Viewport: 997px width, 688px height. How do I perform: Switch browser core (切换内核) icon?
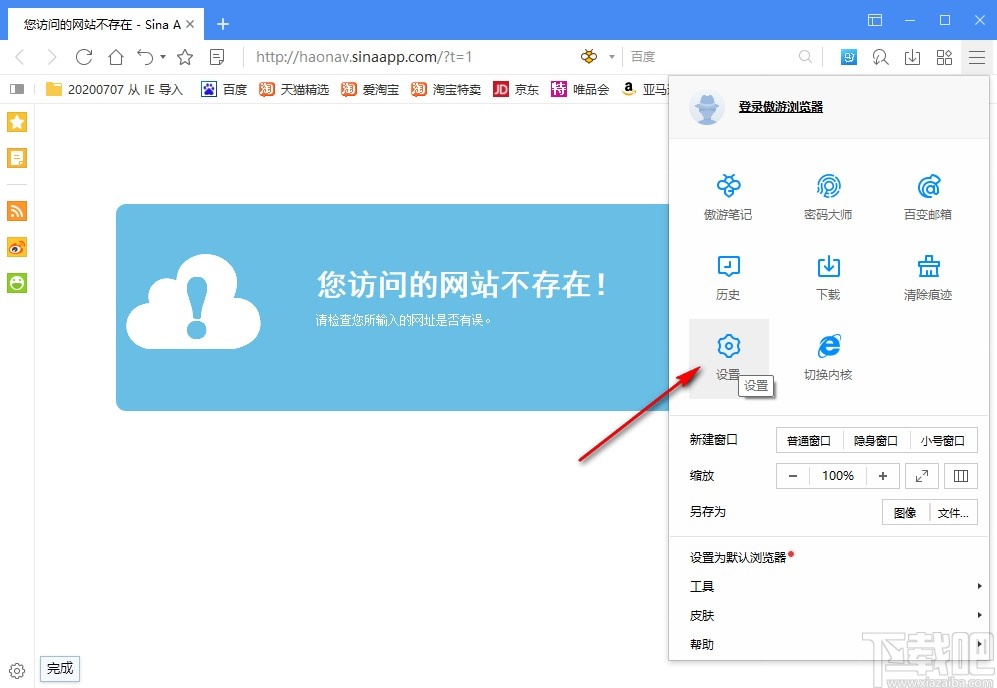point(828,355)
